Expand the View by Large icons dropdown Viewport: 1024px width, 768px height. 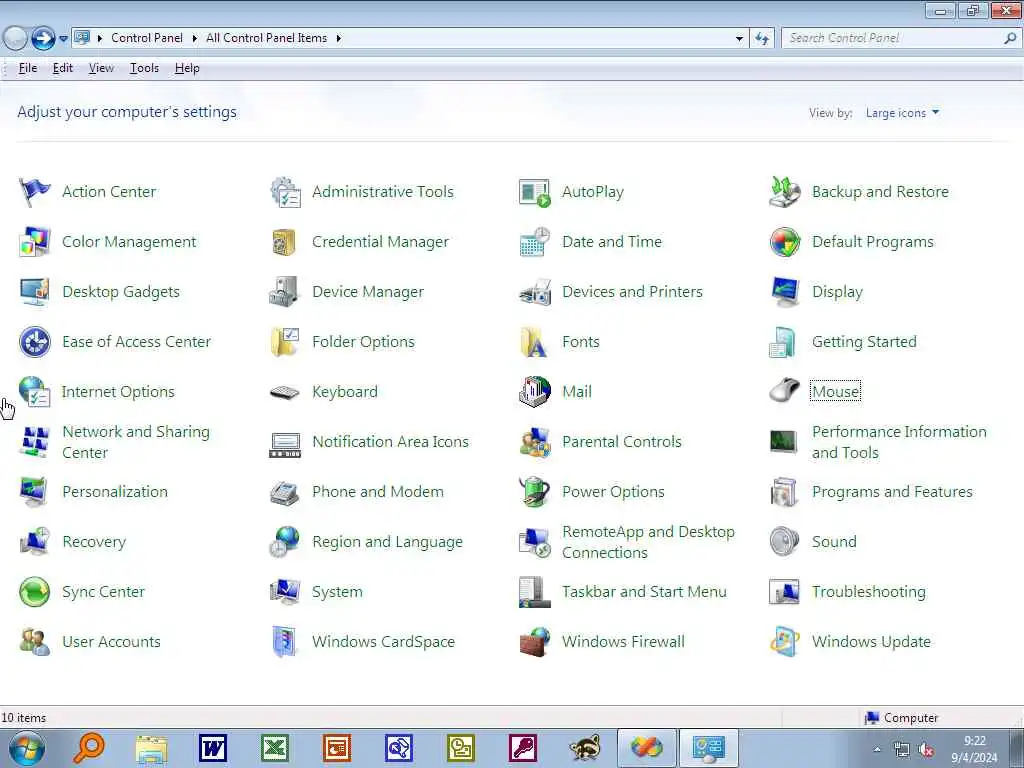tap(903, 113)
